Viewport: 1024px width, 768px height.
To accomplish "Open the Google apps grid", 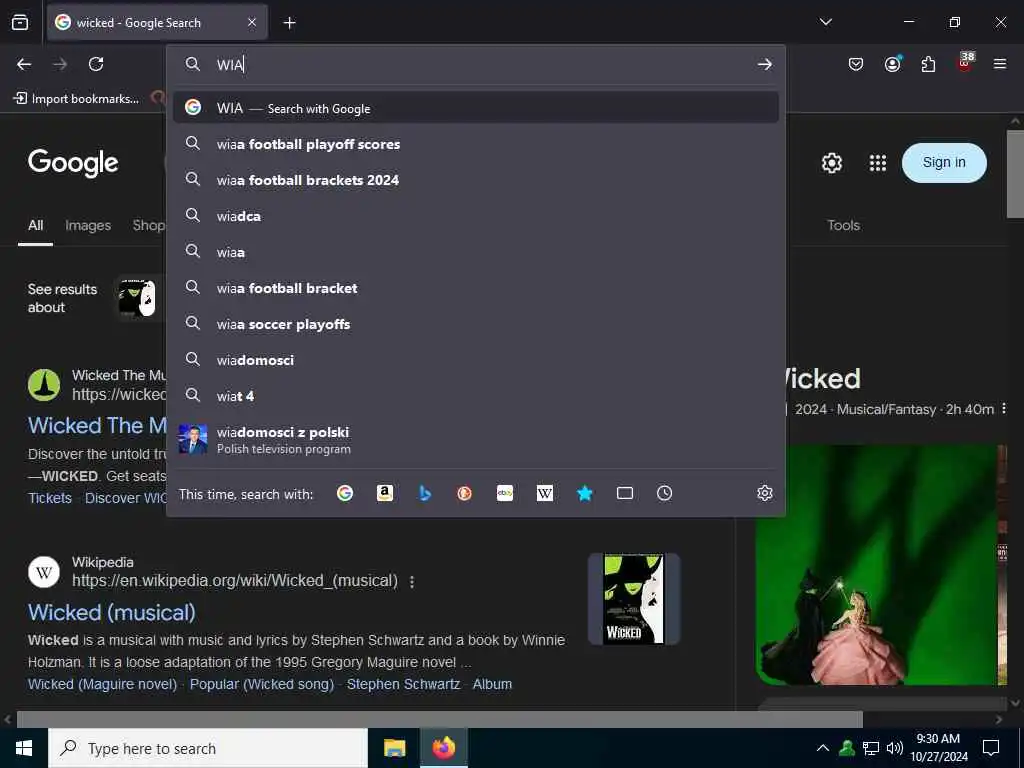I will point(878,163).
